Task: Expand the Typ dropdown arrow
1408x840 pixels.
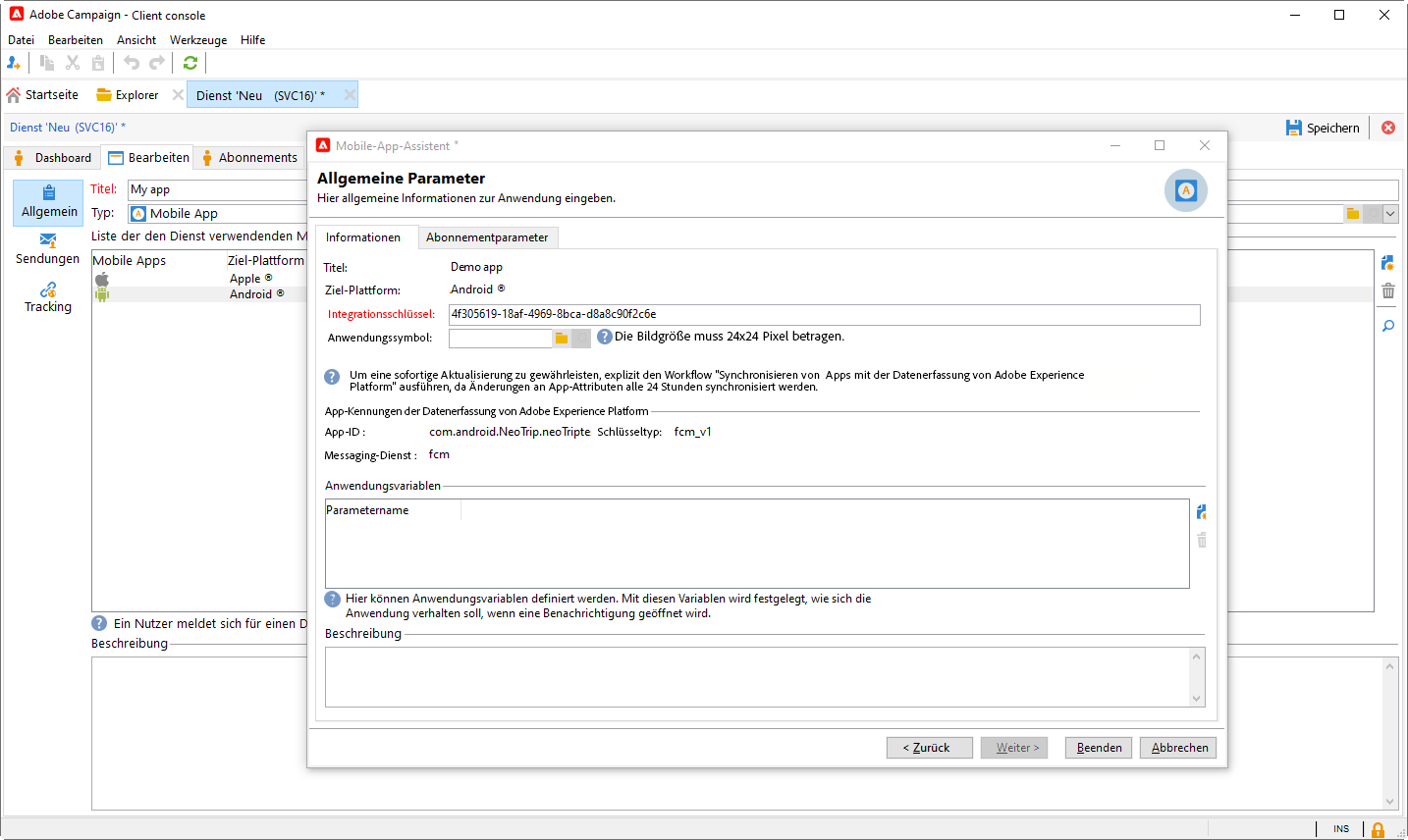Action: point(1390,214)
